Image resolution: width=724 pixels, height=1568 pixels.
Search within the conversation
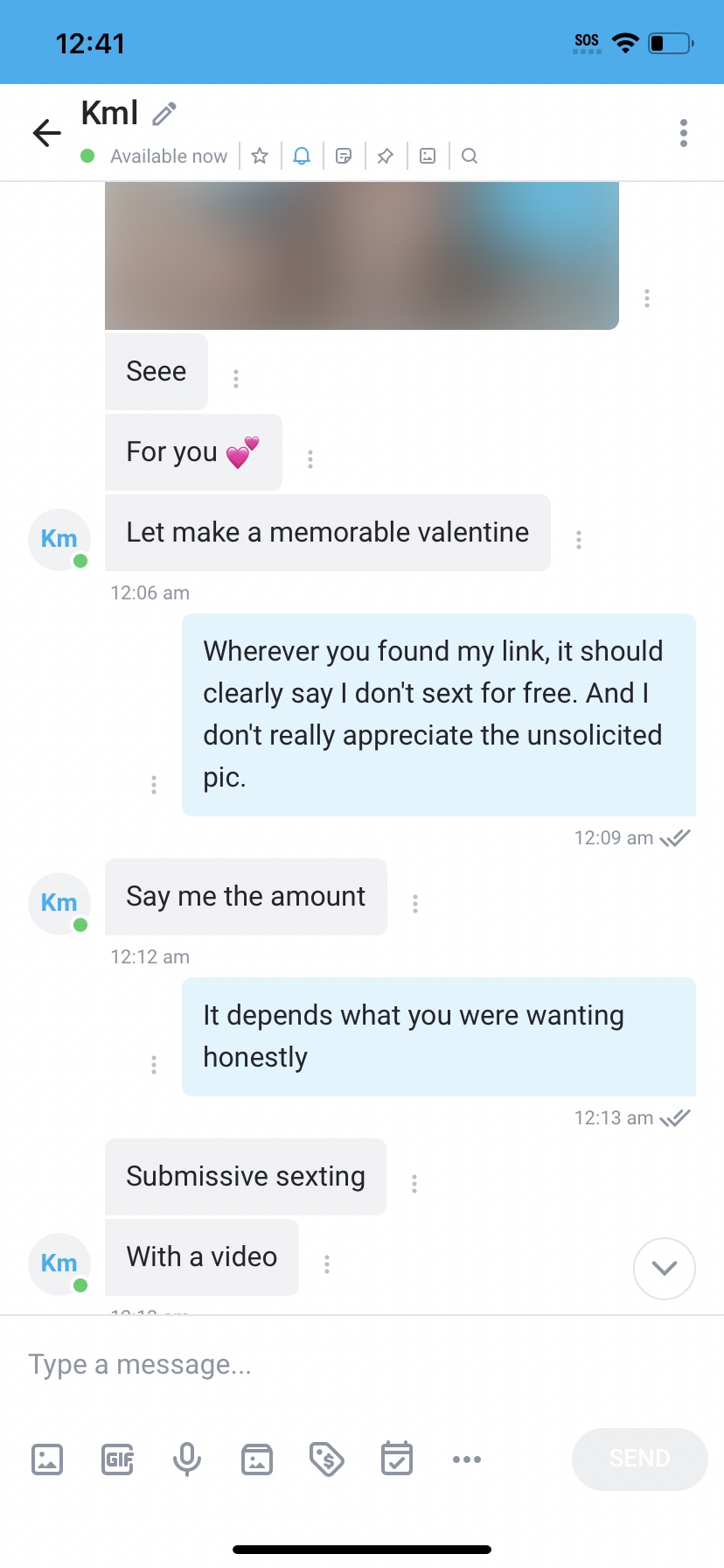(x=470, y=156)
